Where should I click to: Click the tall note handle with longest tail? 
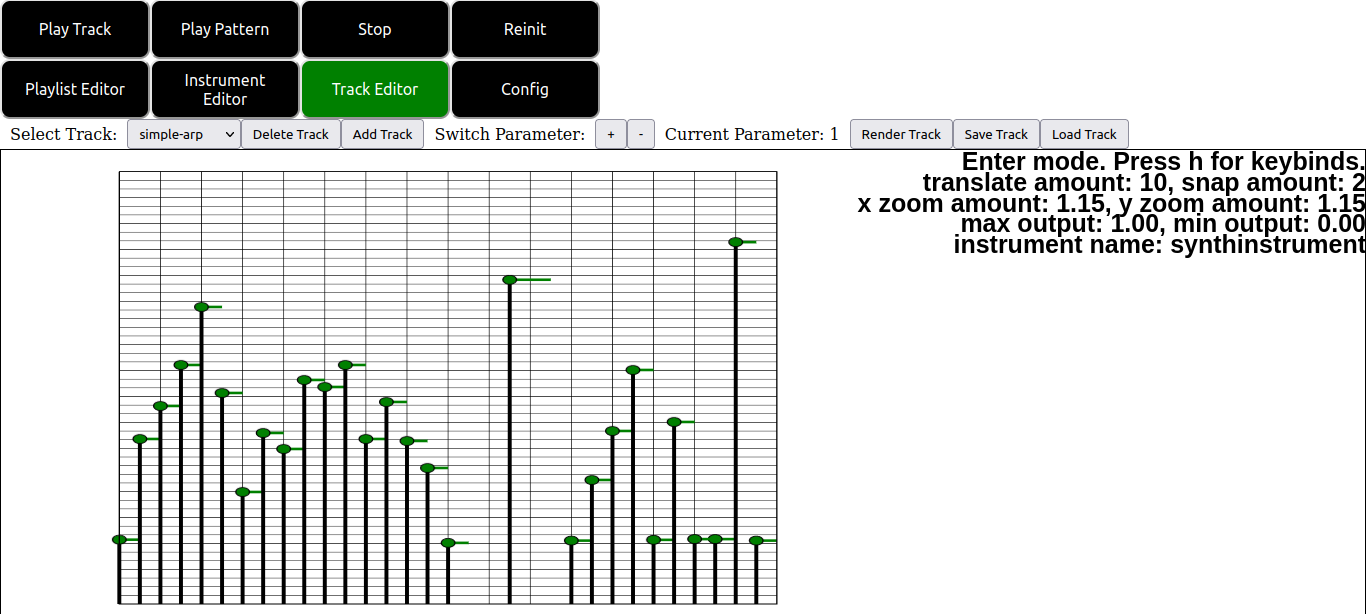[x=510, y=280]
